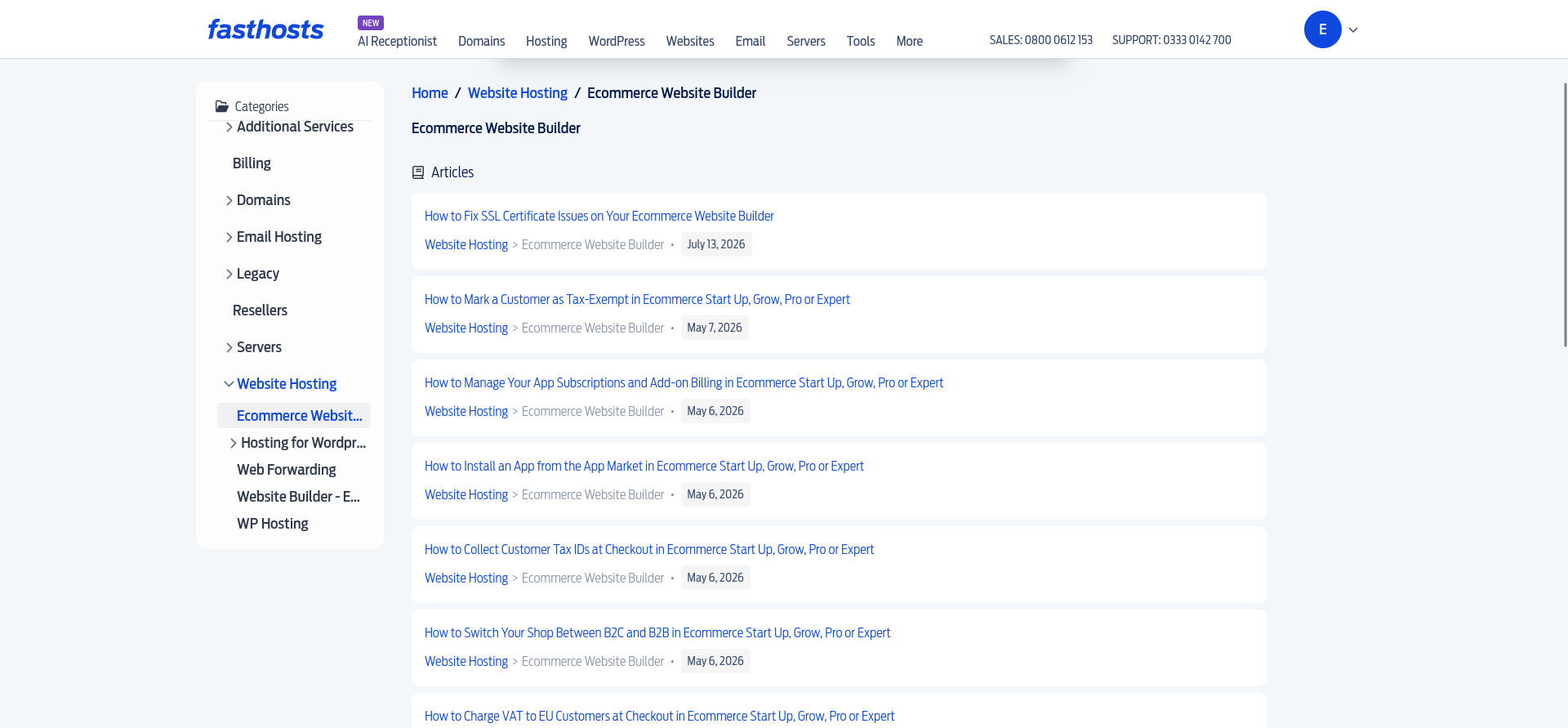The height and width of the screenshot is (728, 1568).
Task: Open the Websites navigation menu
Action: pos(690,41)
